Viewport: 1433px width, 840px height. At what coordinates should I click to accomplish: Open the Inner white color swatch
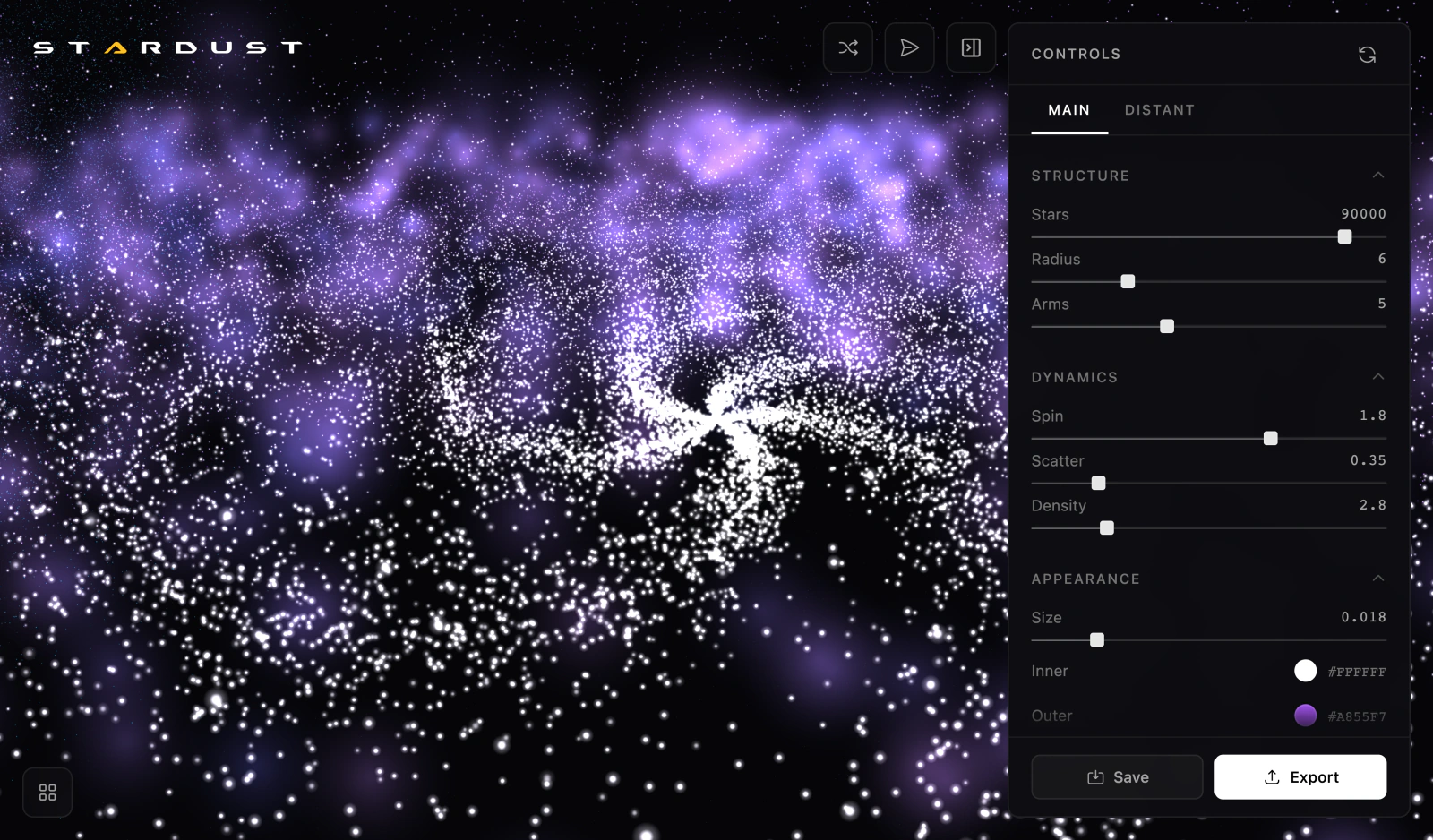tap(1306, 671)
